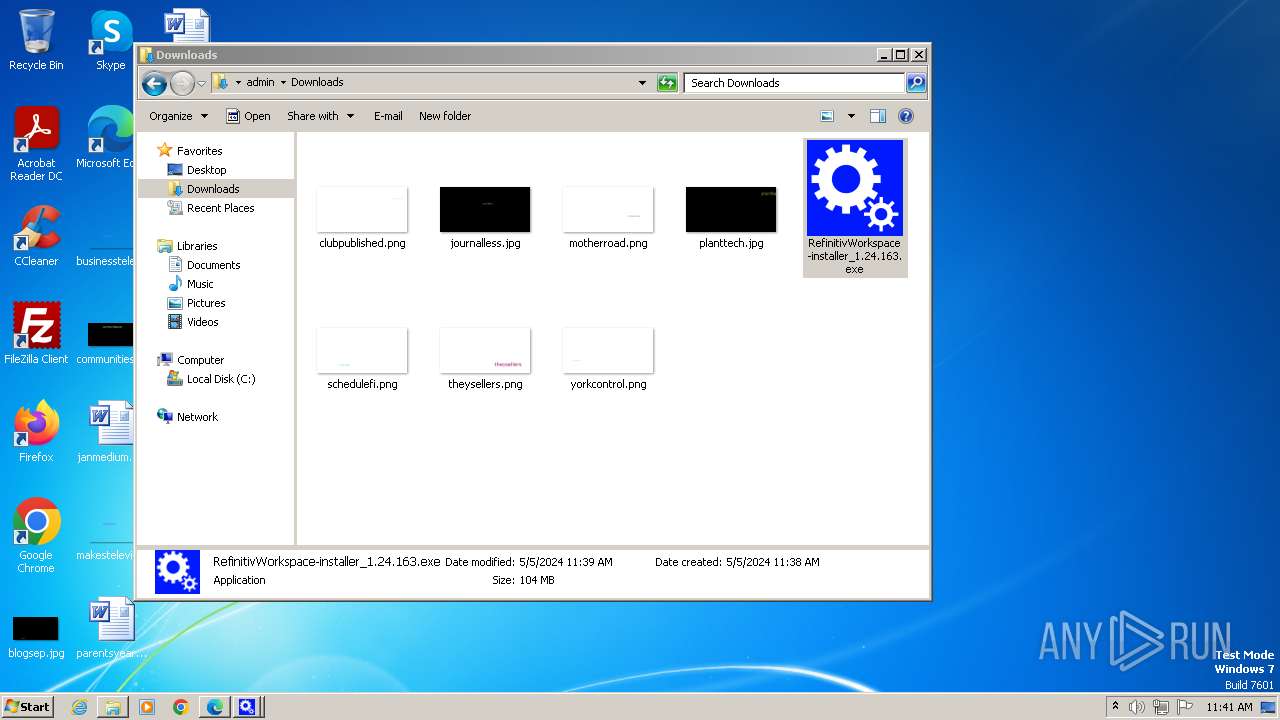Launch FileZilla Client from desktop
Screen dimensions: 1280x720
click(36, 334)
